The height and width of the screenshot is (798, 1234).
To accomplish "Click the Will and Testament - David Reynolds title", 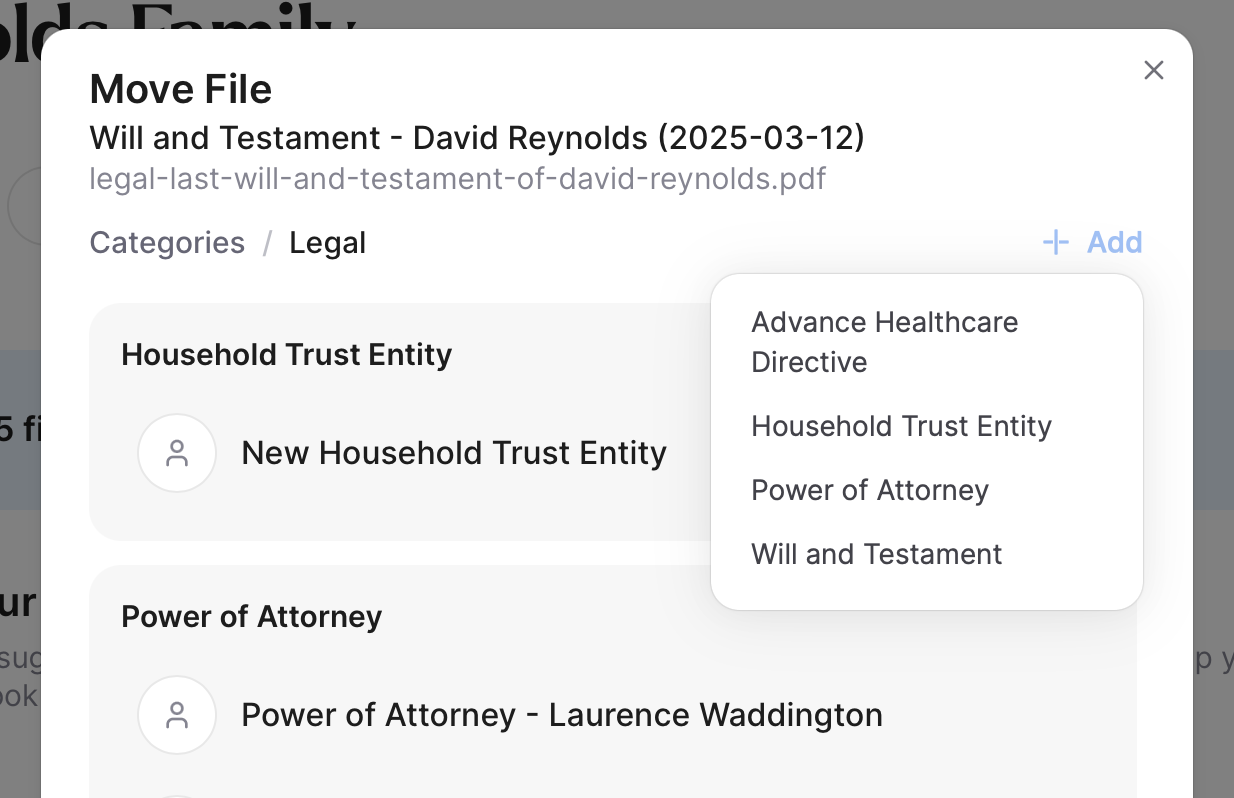I will pos(477,138).
